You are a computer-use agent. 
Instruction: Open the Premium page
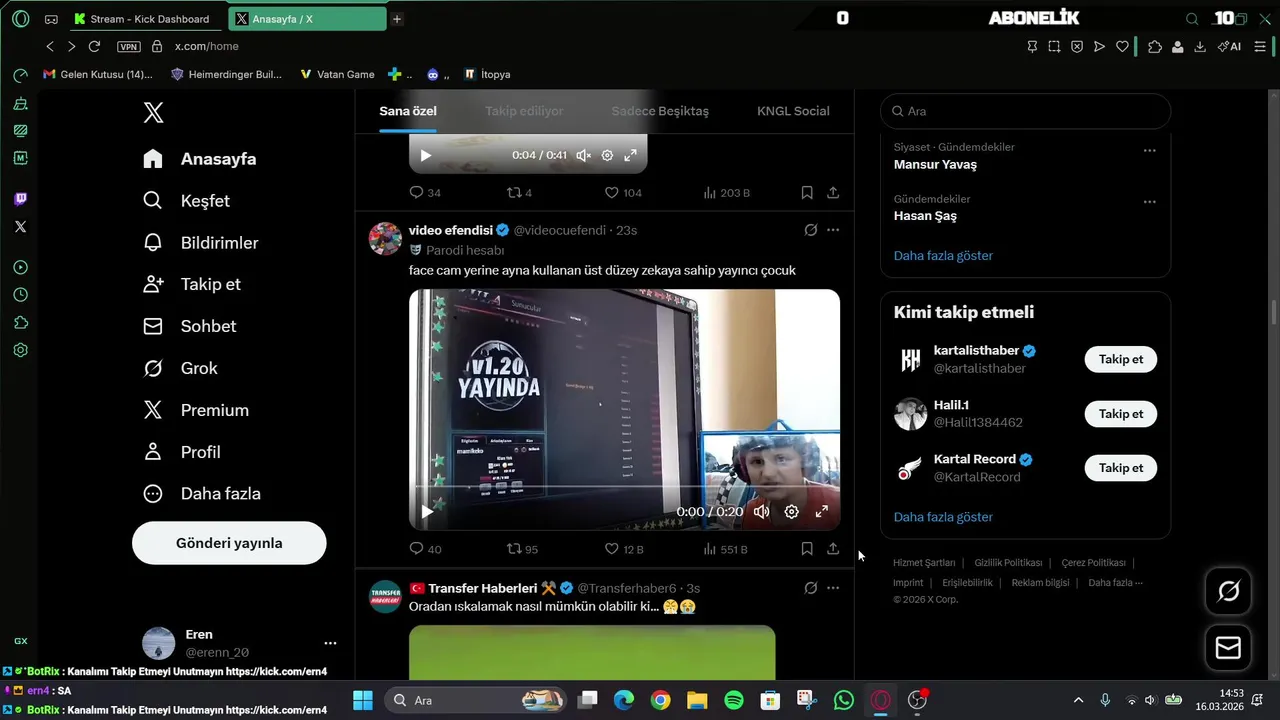[x=196, y=410]
